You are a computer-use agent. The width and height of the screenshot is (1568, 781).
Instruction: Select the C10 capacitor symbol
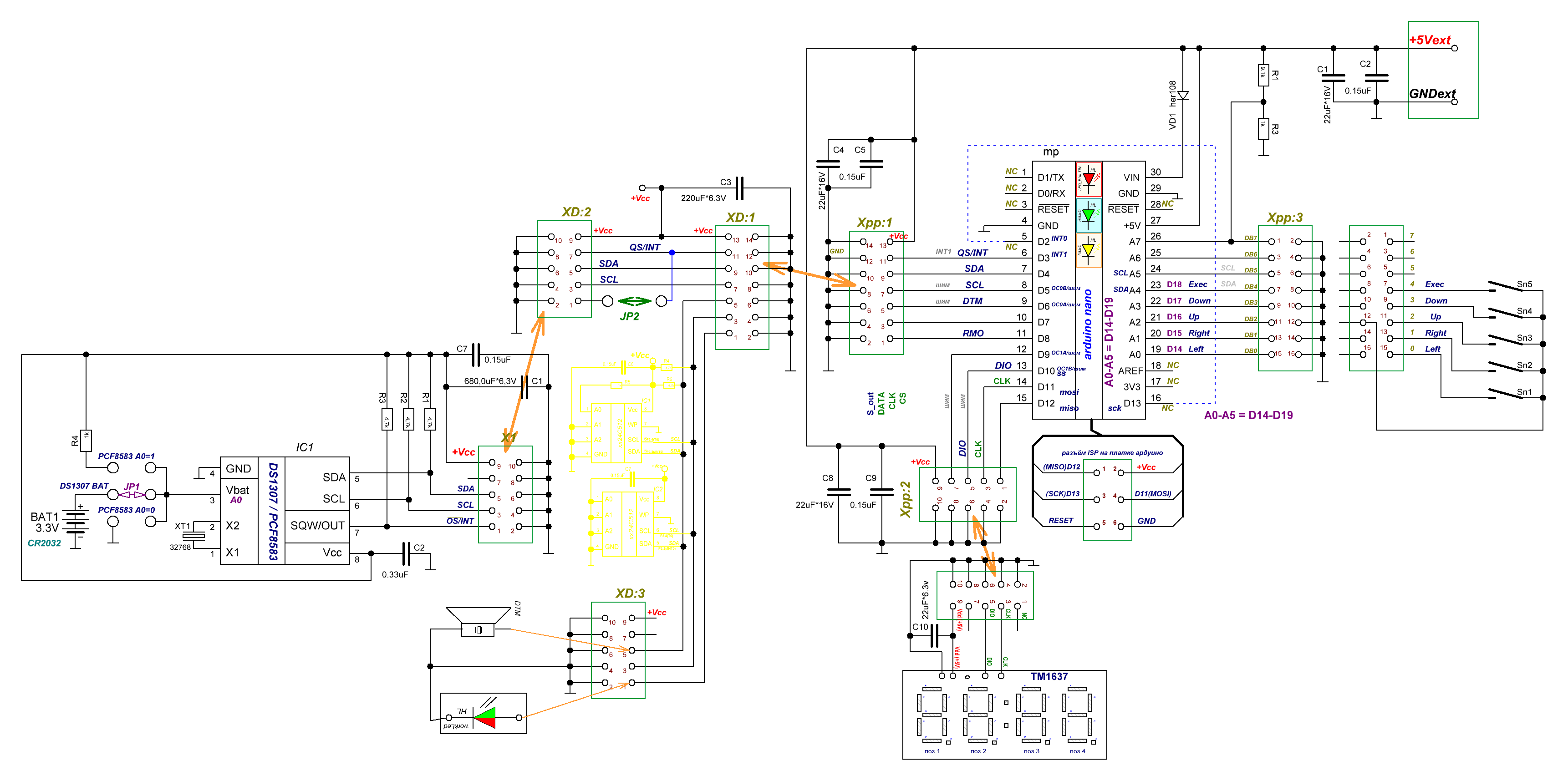click(934, 636)
